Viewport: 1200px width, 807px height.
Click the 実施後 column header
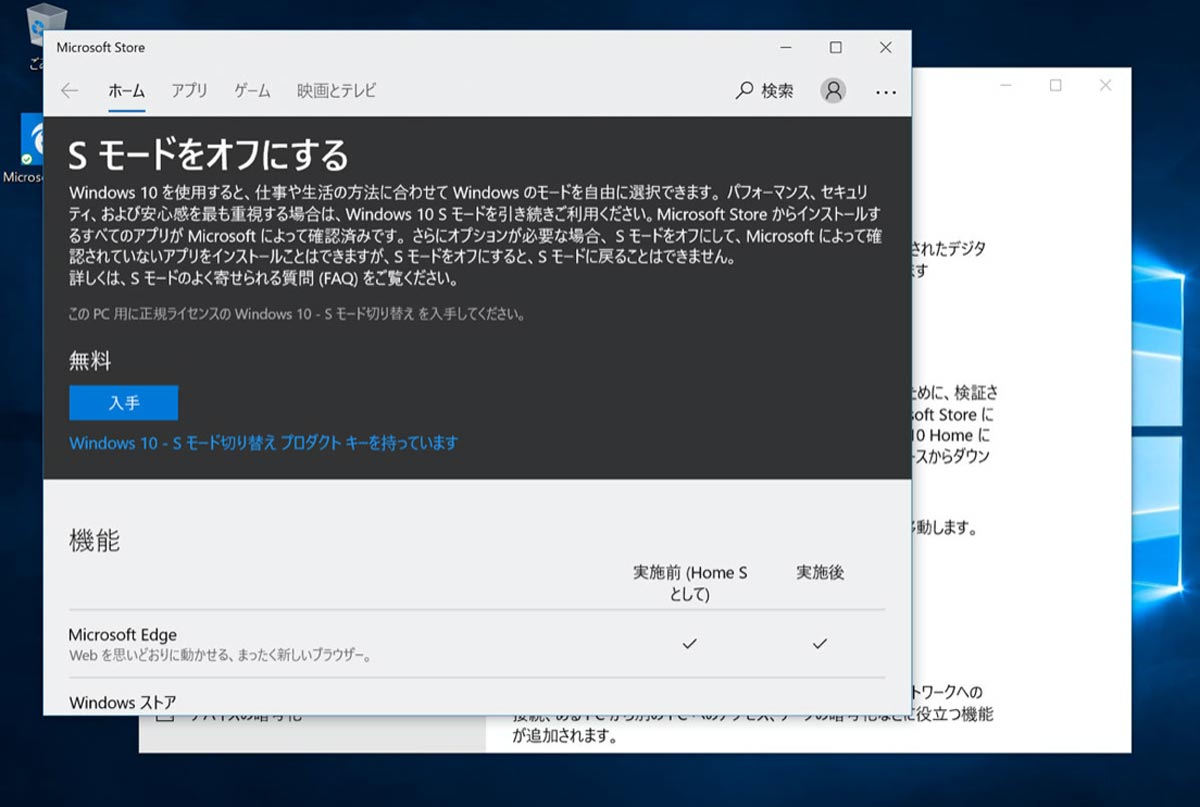click(x=820, y=573)
